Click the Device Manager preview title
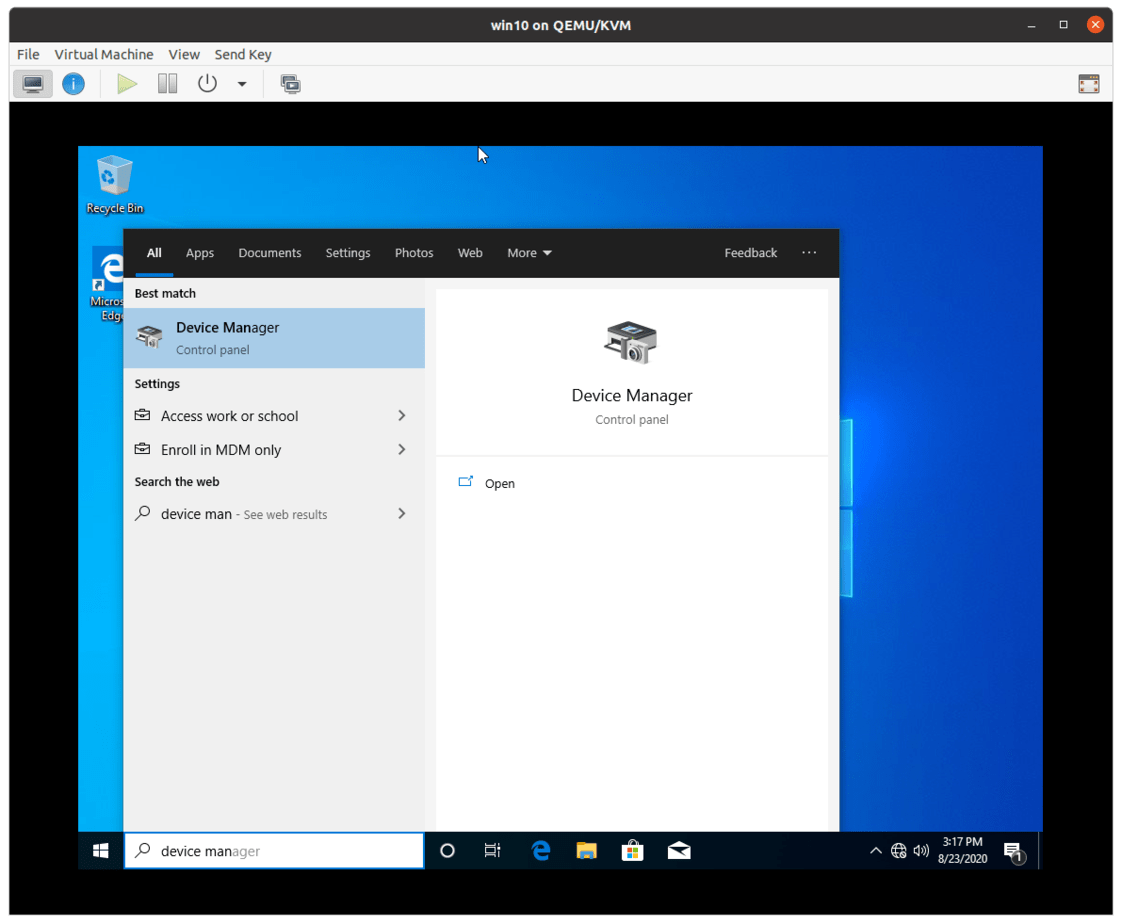Image resolution: width=1122 pixels, height=924 pixels. pos(632,395)
